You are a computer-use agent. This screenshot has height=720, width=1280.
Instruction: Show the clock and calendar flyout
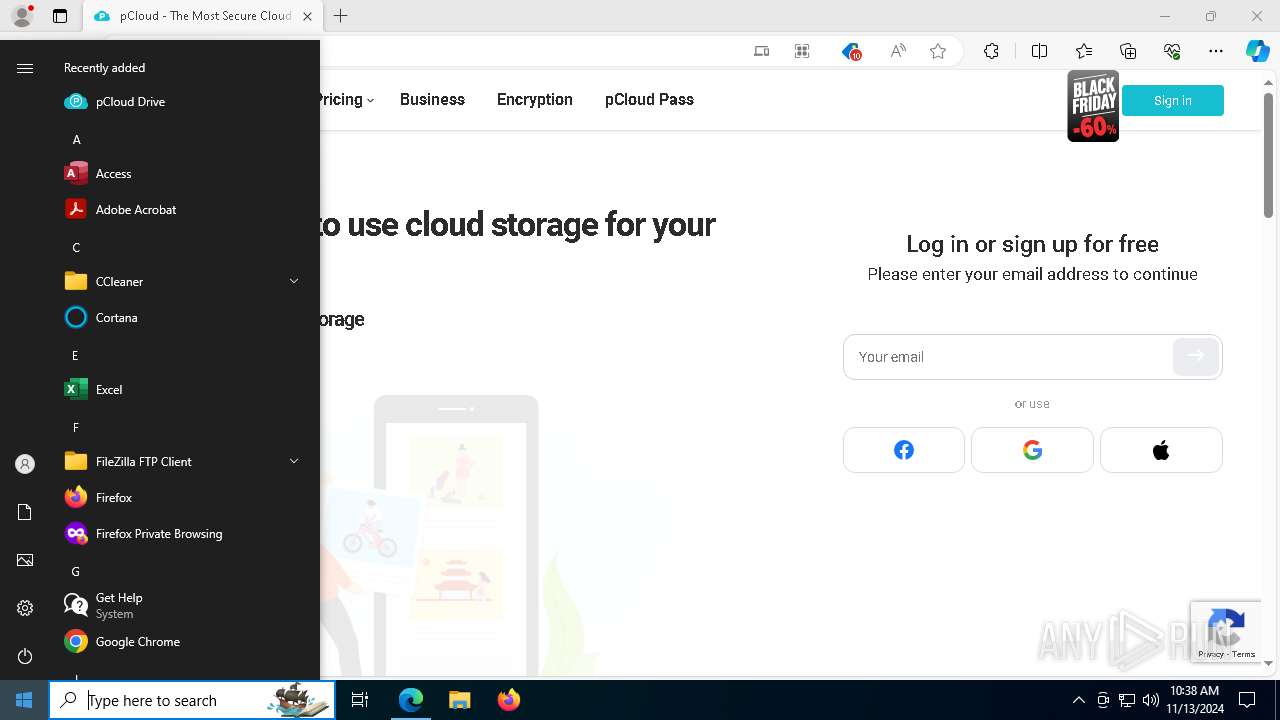coord(1194,700)
